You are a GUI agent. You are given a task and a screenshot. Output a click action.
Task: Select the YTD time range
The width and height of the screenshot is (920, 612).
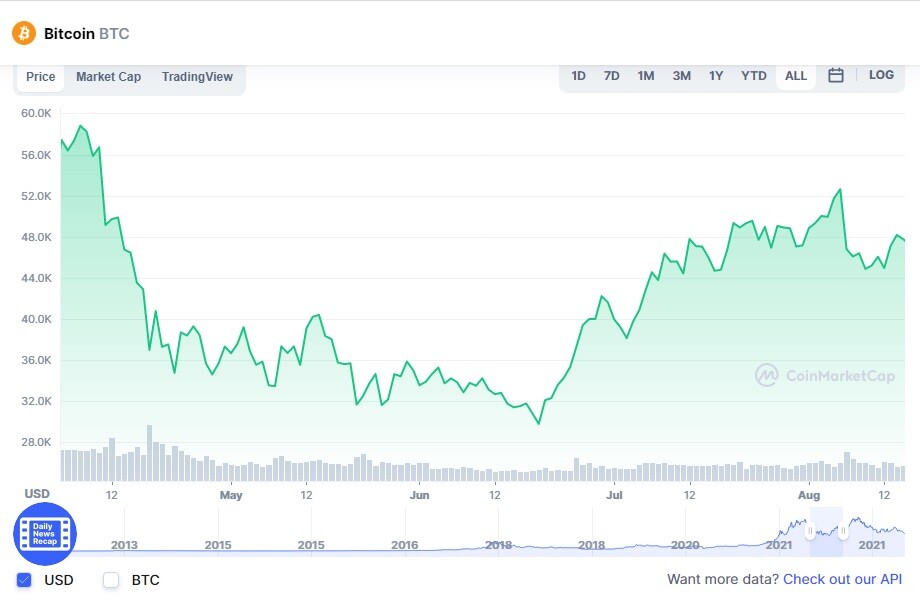click(753, 76)
